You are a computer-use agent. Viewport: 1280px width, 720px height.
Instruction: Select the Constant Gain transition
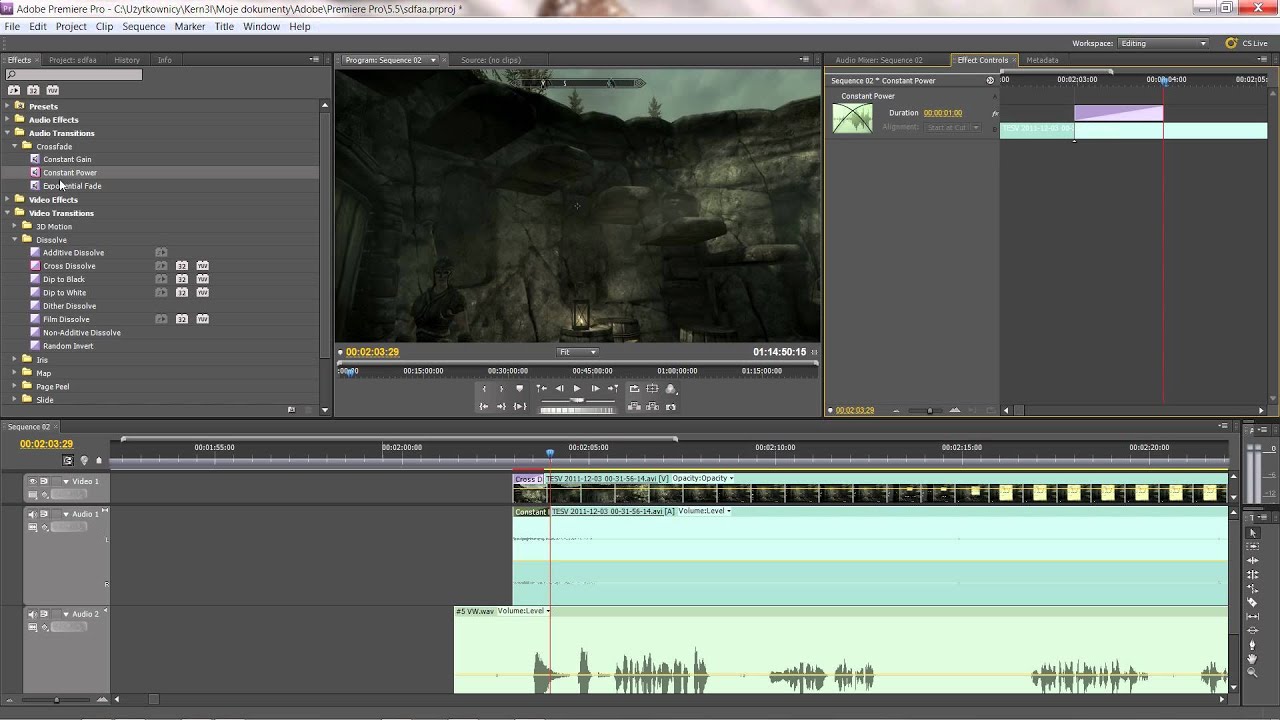pyautogui.click(x=67, y=159)
